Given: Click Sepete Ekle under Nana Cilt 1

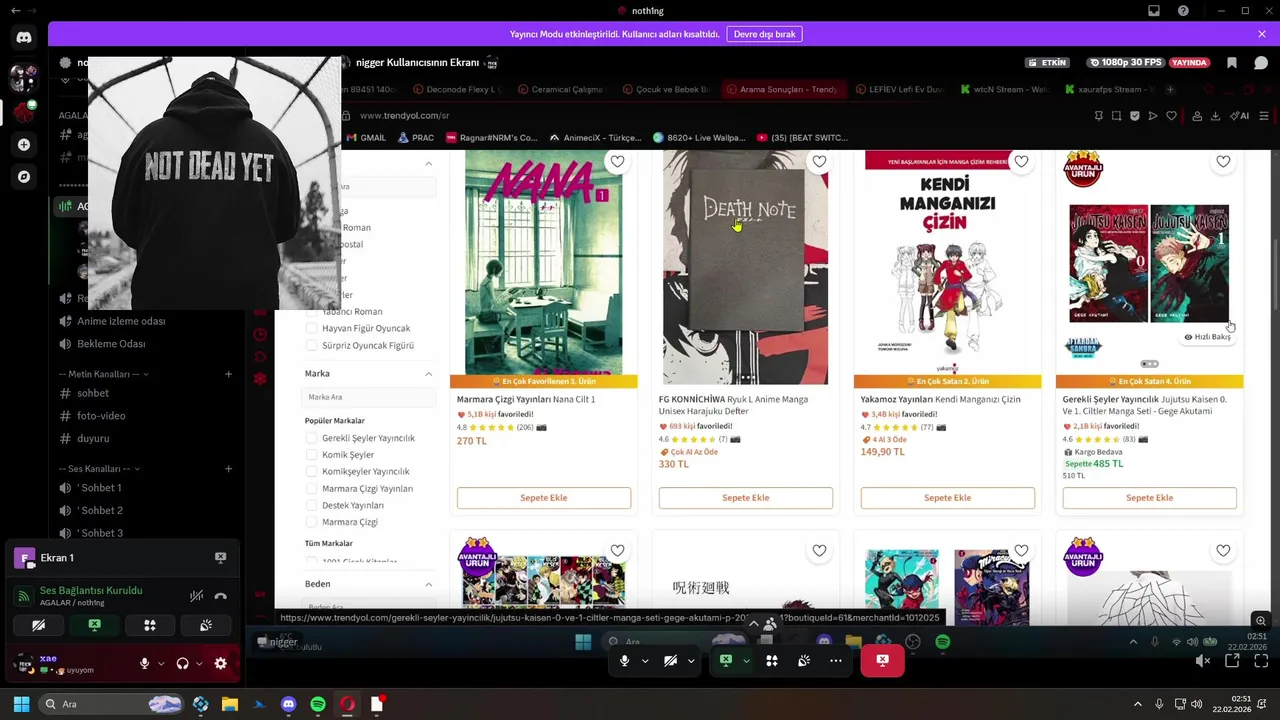Looking at the screenshot, I should pyautogui.click(x=544, y=498).
